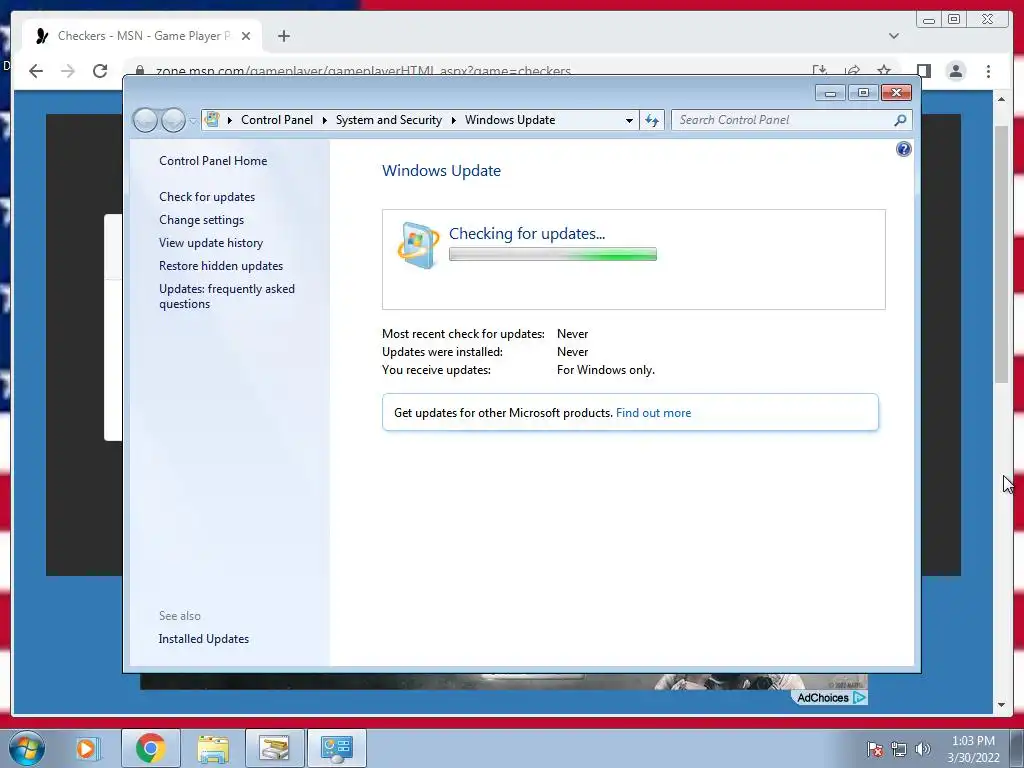This screenshot has height=768, width=1024.
Task: Click System and Security breadcrumb
Action: [389, 120]
